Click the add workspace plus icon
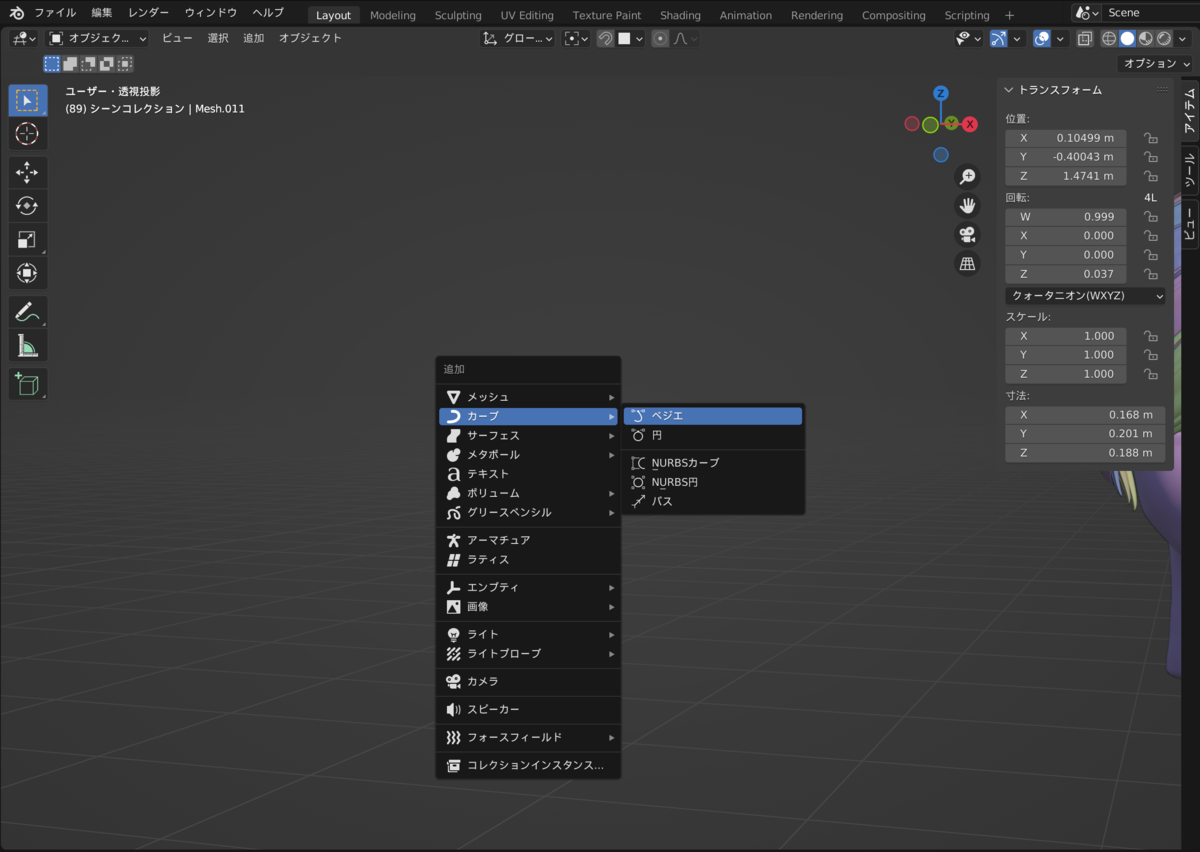This screenshot has height=852, width=1200. tap(1009, 15)
